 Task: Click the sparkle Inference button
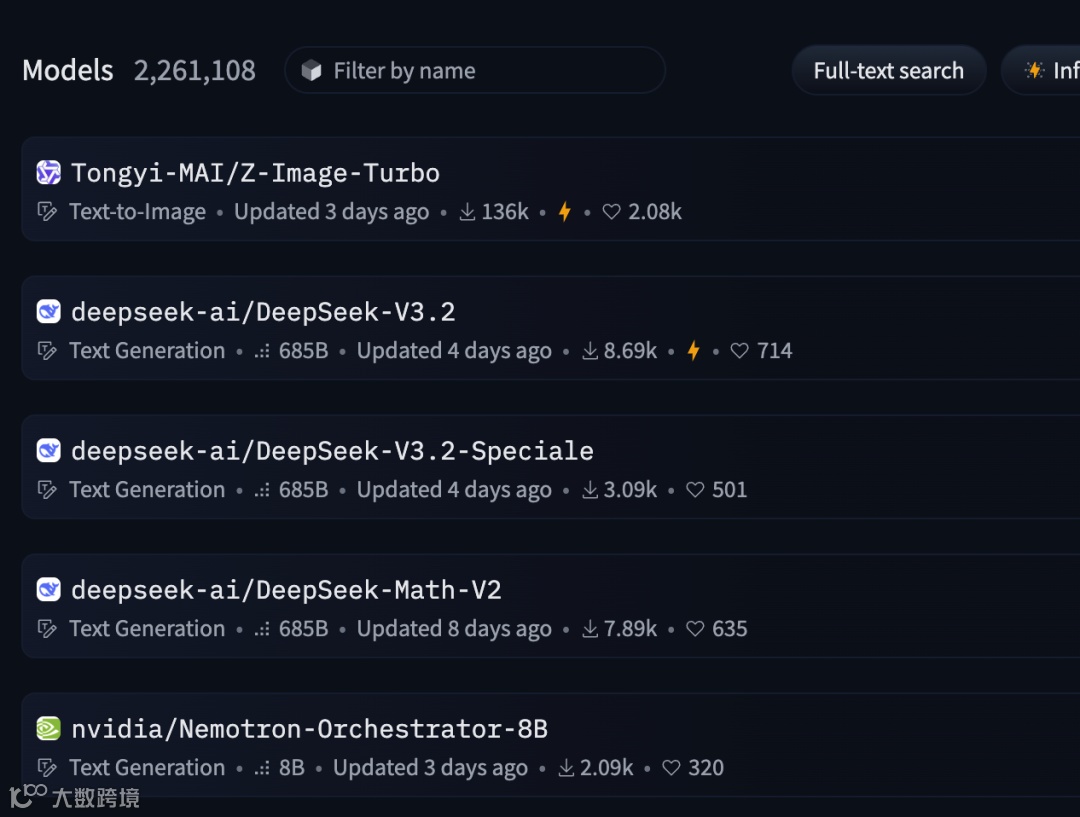[1045, 71]
